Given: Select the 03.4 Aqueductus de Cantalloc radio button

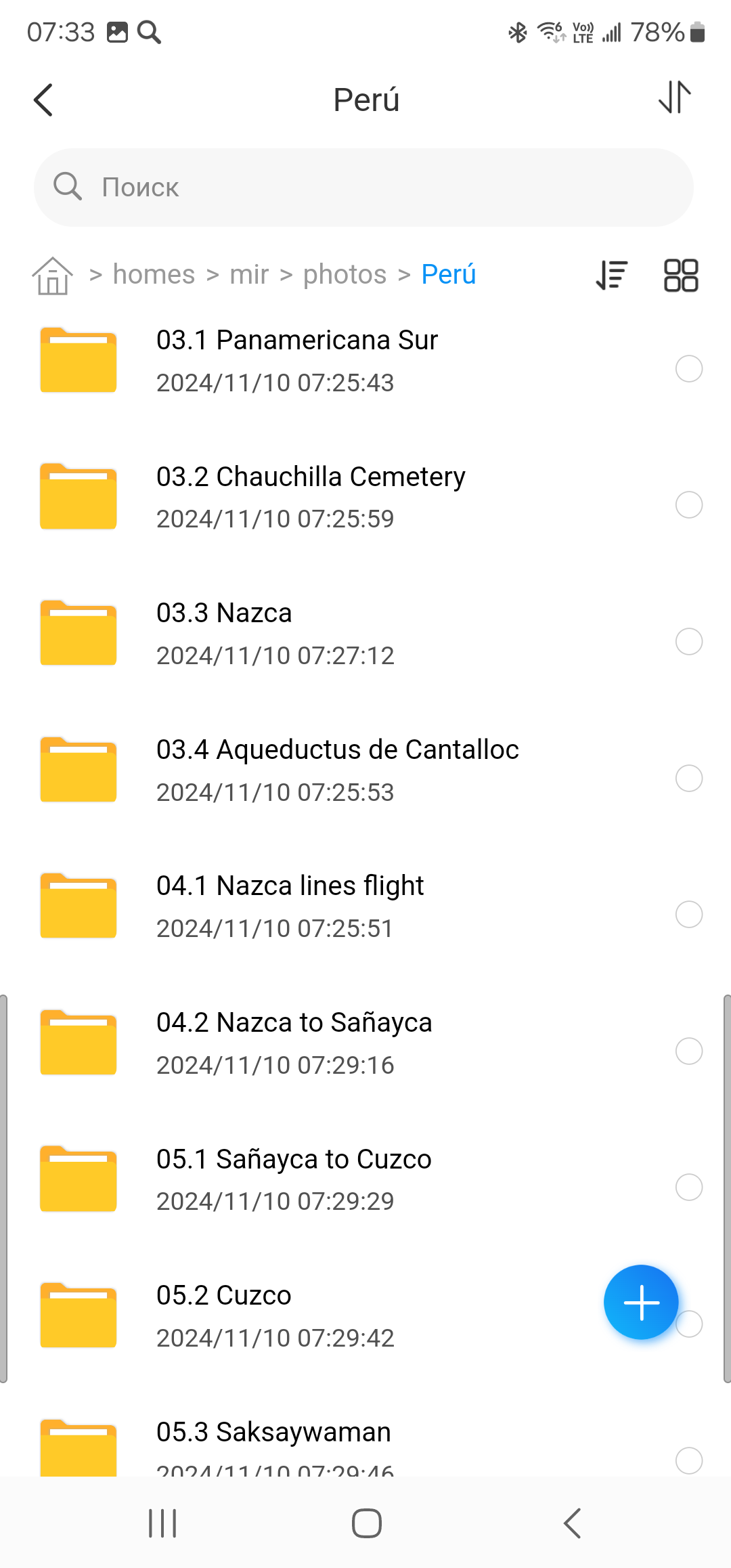Looking at the screenshot, I should (688, 778).
